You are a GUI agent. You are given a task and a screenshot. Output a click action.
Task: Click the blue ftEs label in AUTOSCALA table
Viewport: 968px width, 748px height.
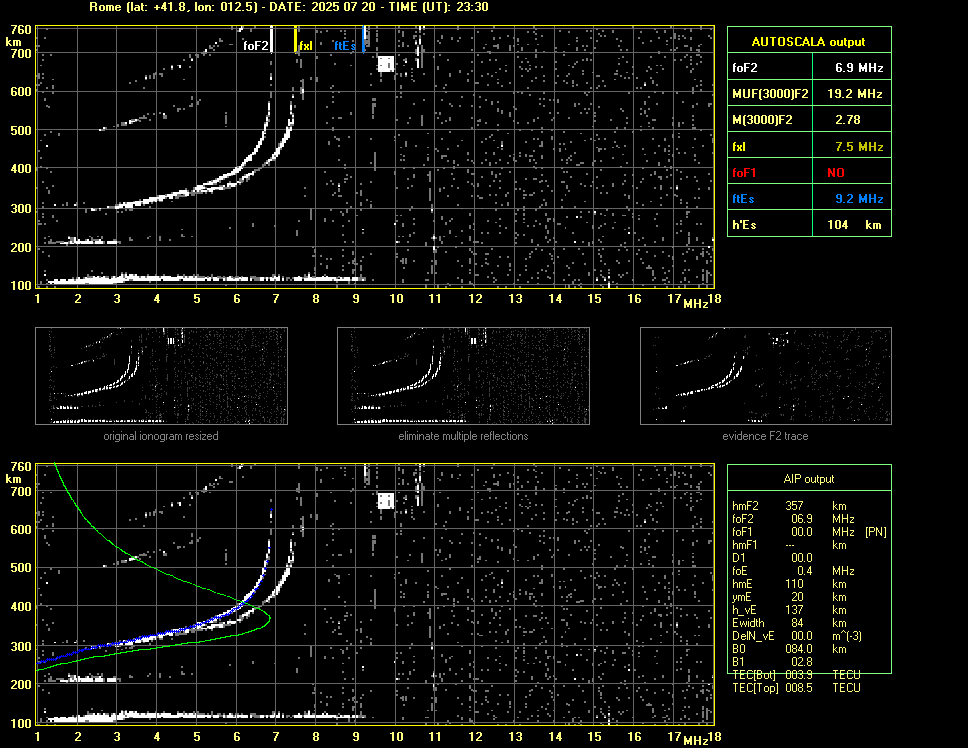743,199
